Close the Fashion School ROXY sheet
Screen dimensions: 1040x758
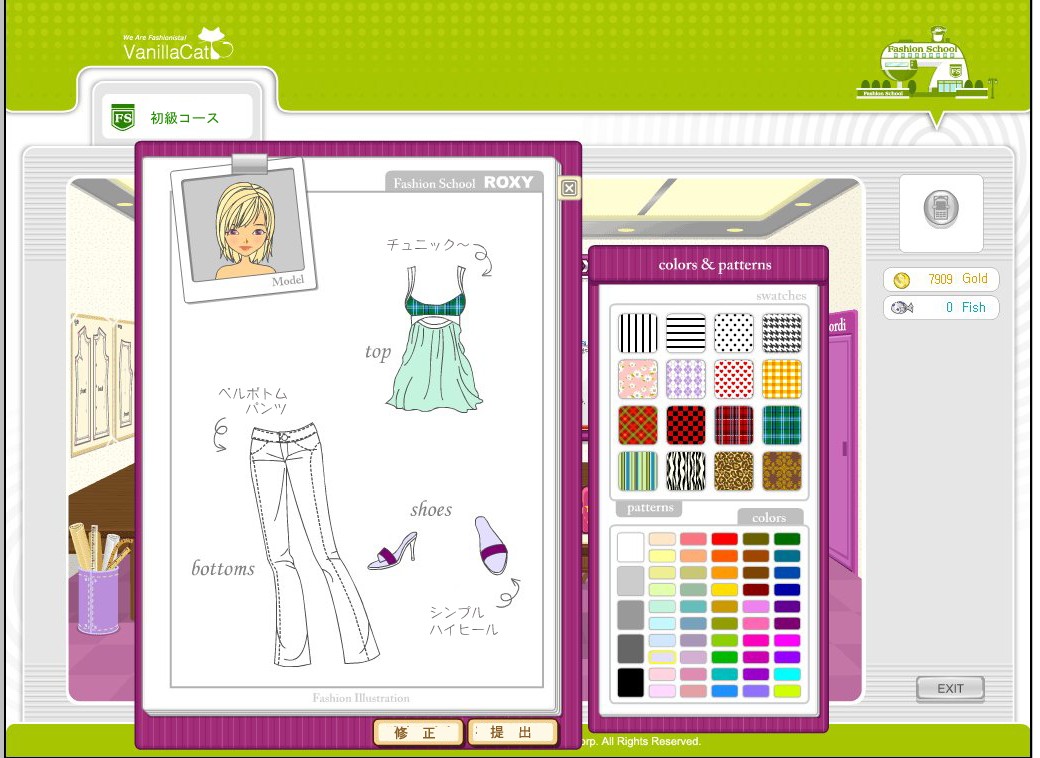(x=569, y=188)
